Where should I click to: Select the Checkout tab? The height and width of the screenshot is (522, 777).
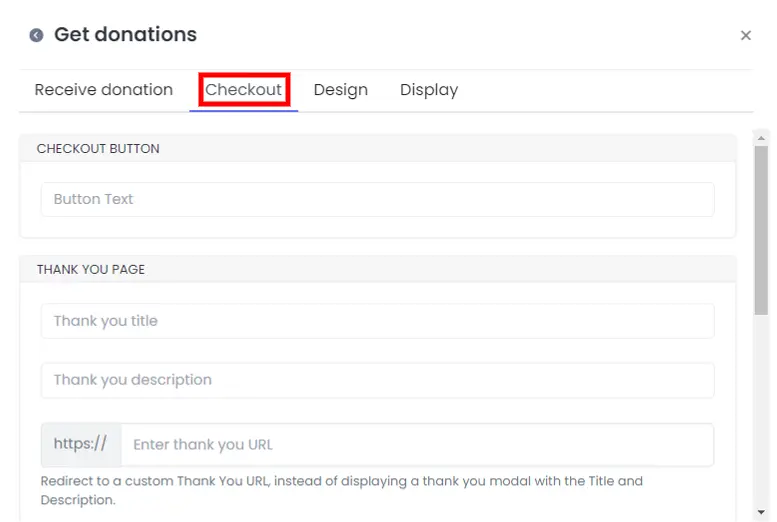click(x=243, y=90)
